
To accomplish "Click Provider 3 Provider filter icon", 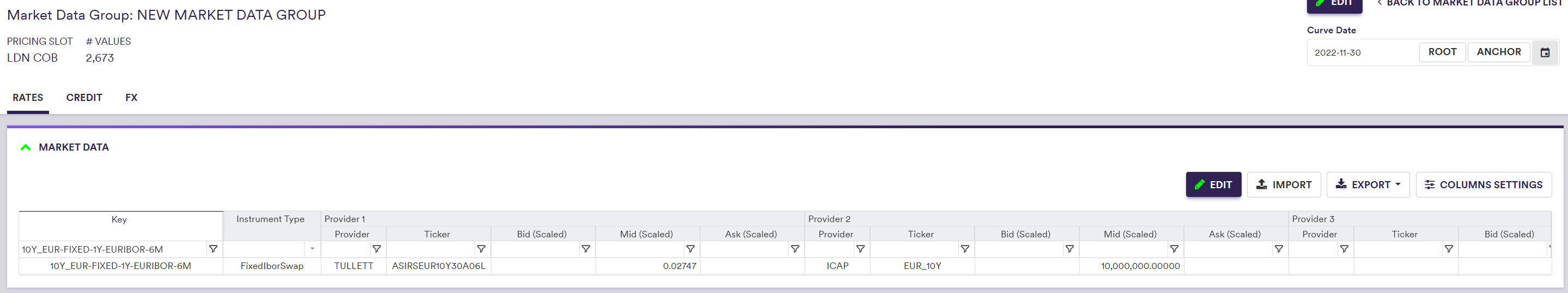I will (x=1344, y=249).
